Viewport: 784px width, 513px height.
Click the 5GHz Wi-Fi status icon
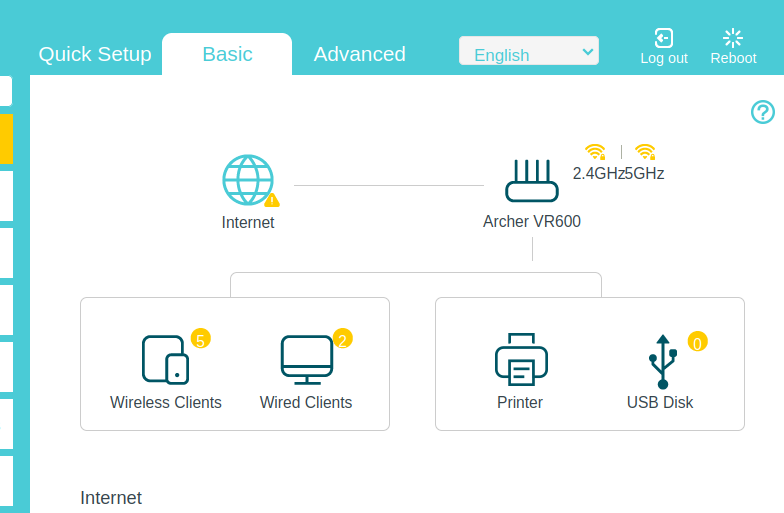[645, 152]
